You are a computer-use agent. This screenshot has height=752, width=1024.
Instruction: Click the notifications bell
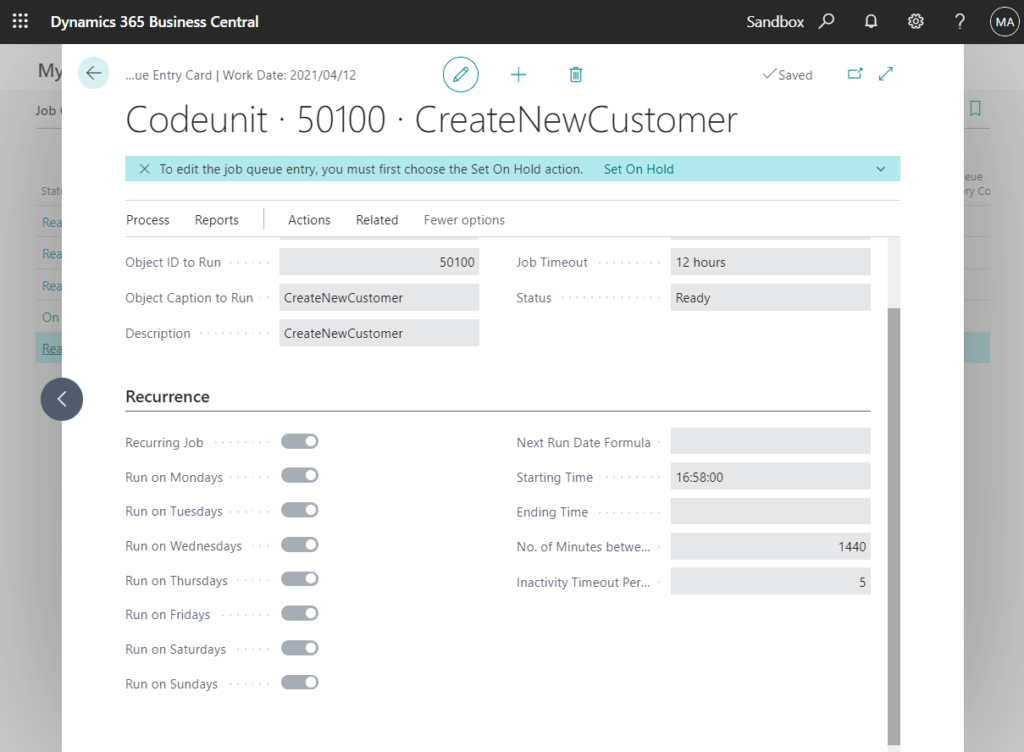pyautogui.click(x=871, y=21)
